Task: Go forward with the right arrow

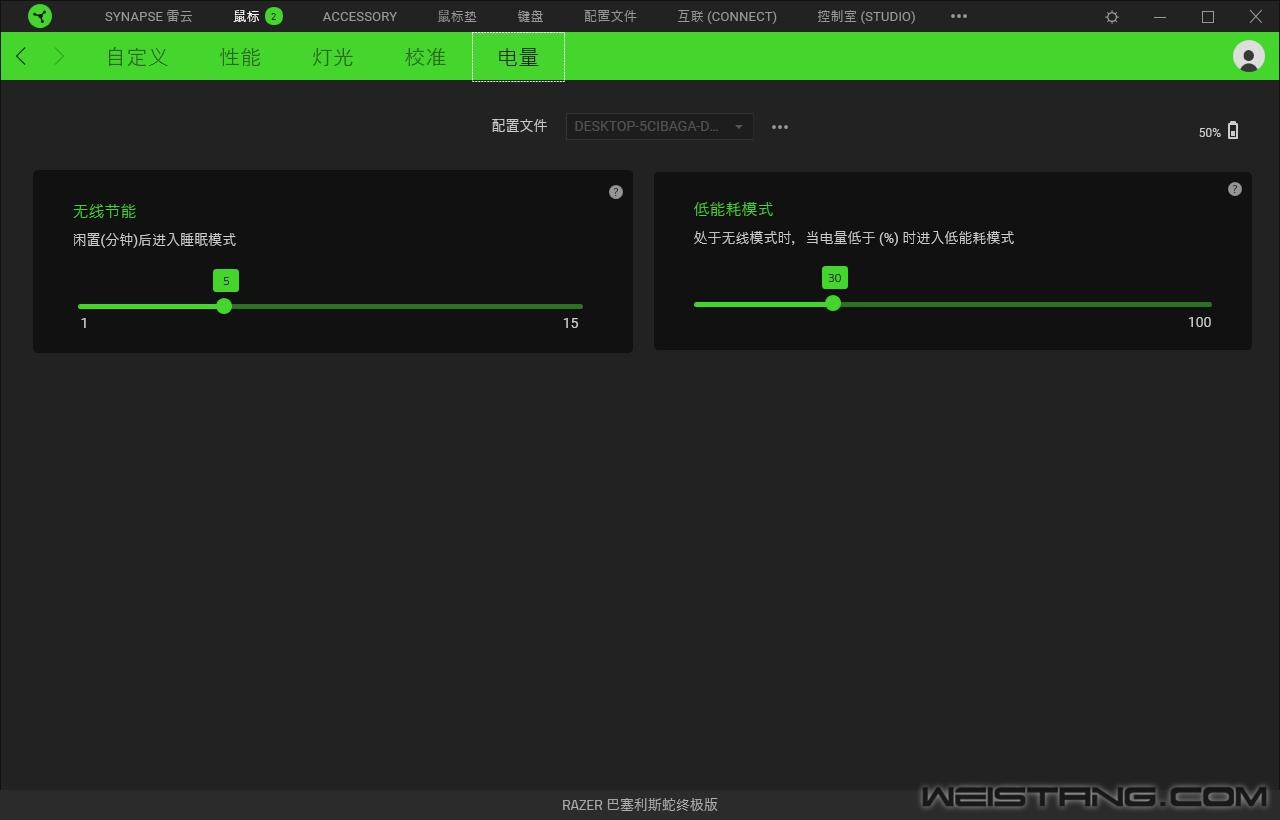Action: tap(59, 56)
